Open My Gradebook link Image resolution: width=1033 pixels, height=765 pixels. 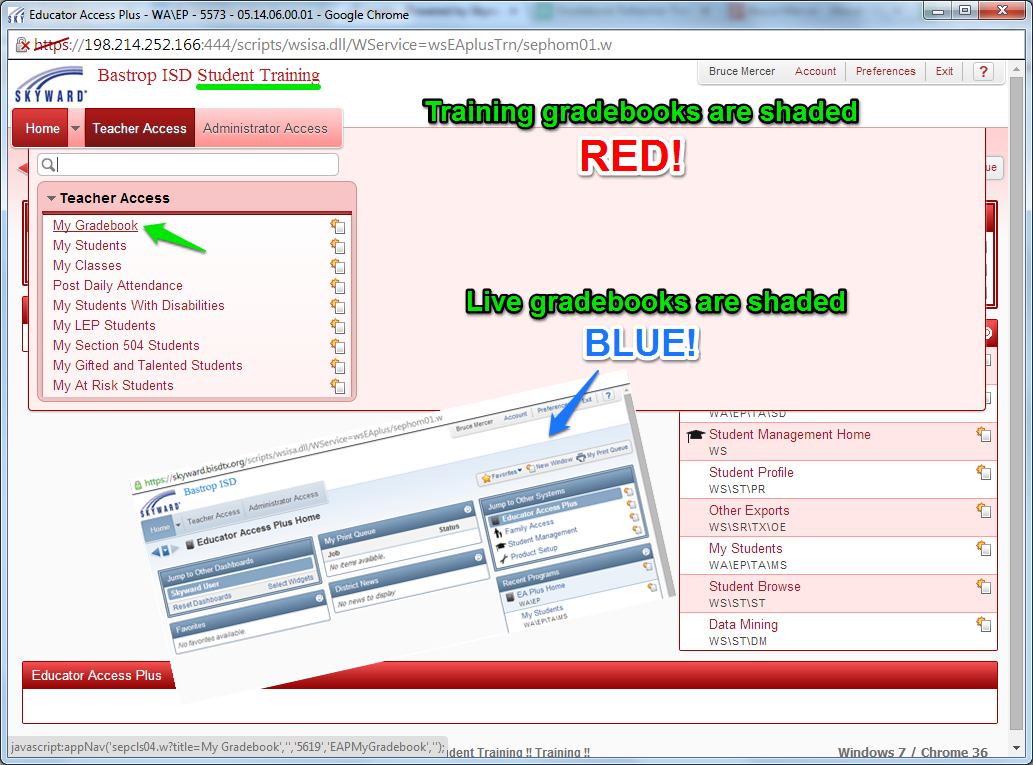(96, 225)
